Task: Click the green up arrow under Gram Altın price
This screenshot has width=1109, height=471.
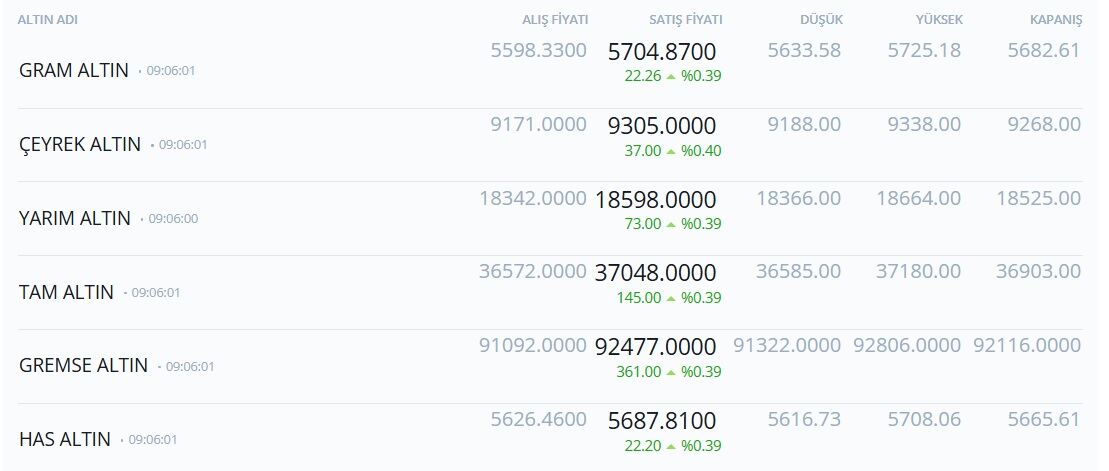Action: pyautogui.click(x=671, y=76)
